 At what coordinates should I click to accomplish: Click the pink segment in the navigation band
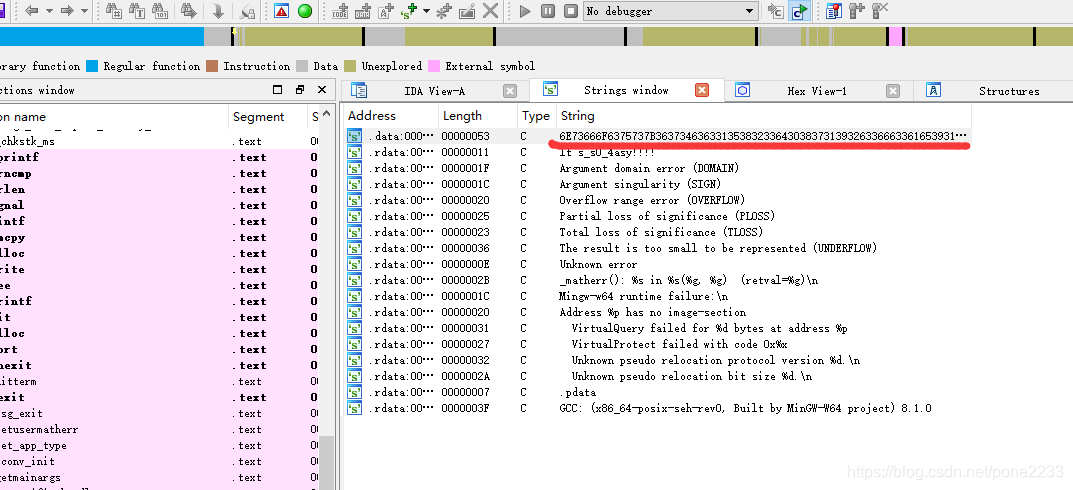pyautogui.click(x=895, y=37)
